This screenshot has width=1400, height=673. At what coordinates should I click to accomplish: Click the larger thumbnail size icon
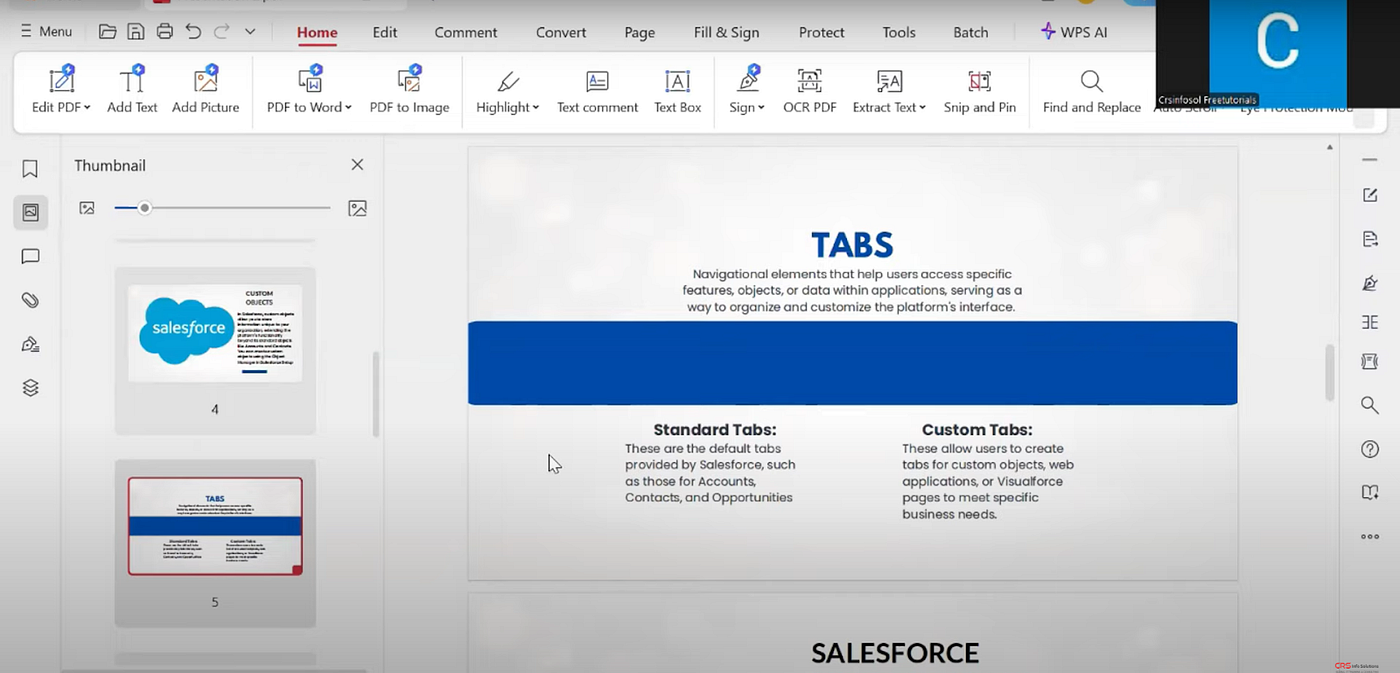click(357, 208)
